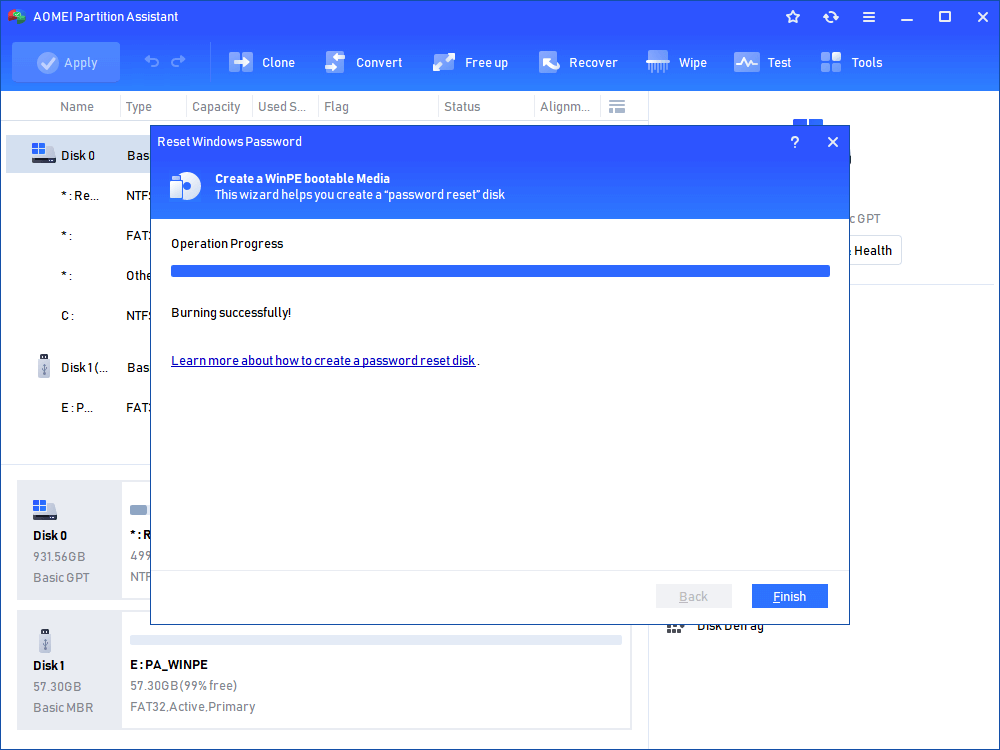1000x750 pixels.
Task: Select the Disk 1 57.30GB disk map card
Action: click(69, 670)
